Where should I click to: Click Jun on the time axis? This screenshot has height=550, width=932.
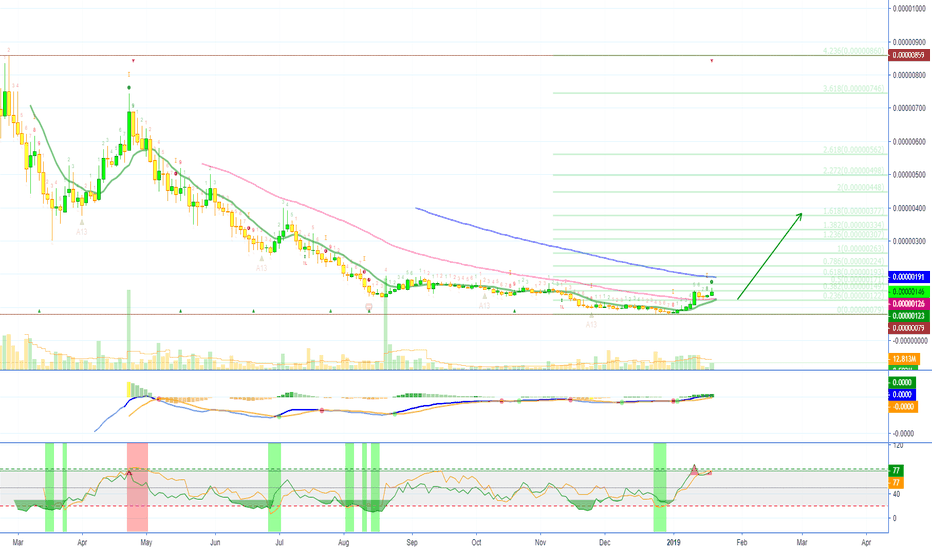[x=215, y=542]
